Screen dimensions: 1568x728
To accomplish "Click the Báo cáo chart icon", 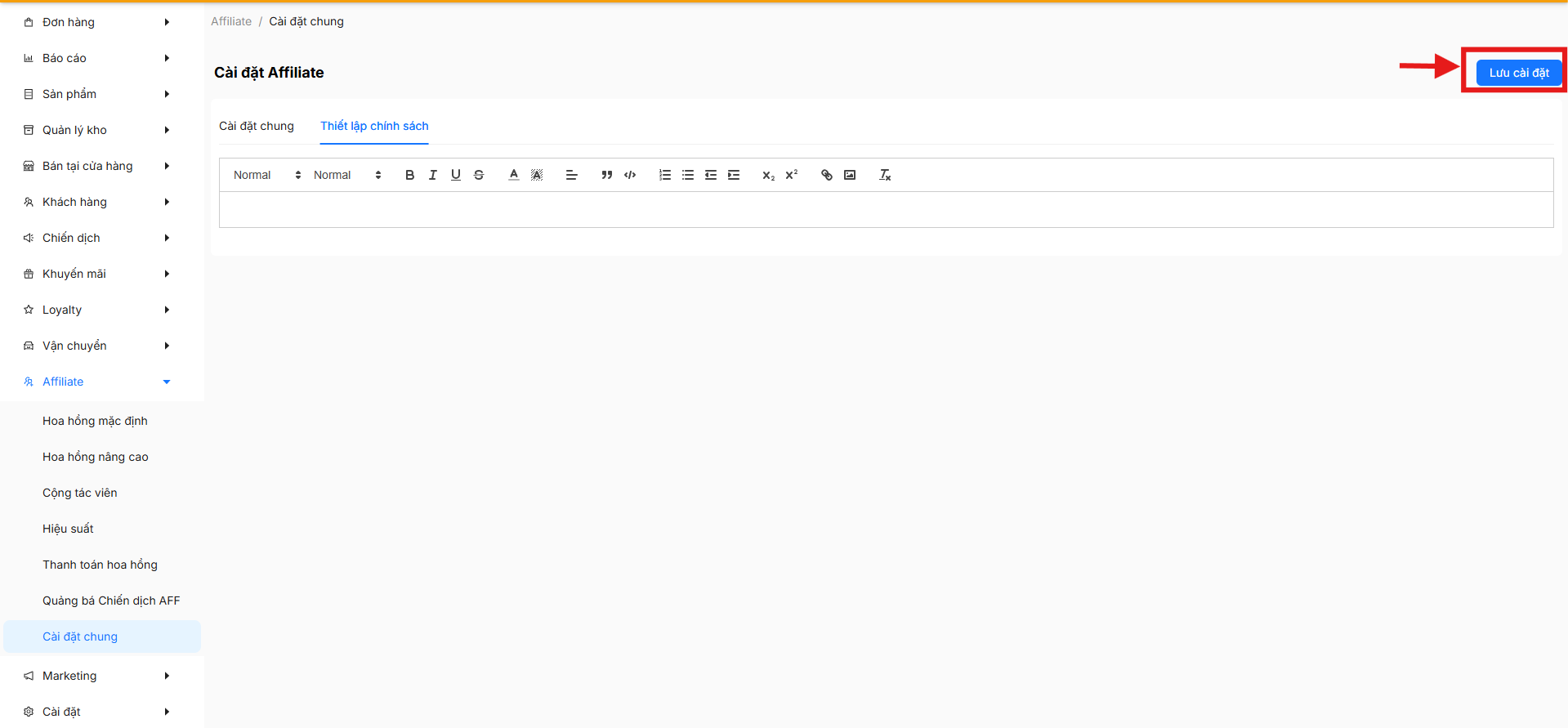I will click(x=29, y=58).
